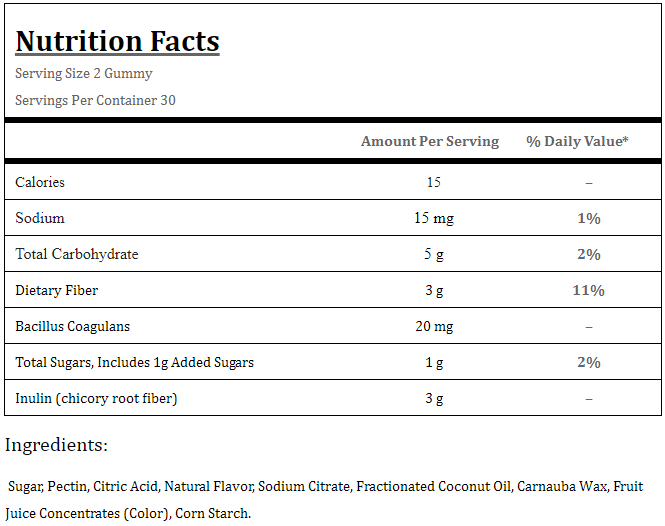
Task: Click the Calories value 15
Action: pos(433,182)
